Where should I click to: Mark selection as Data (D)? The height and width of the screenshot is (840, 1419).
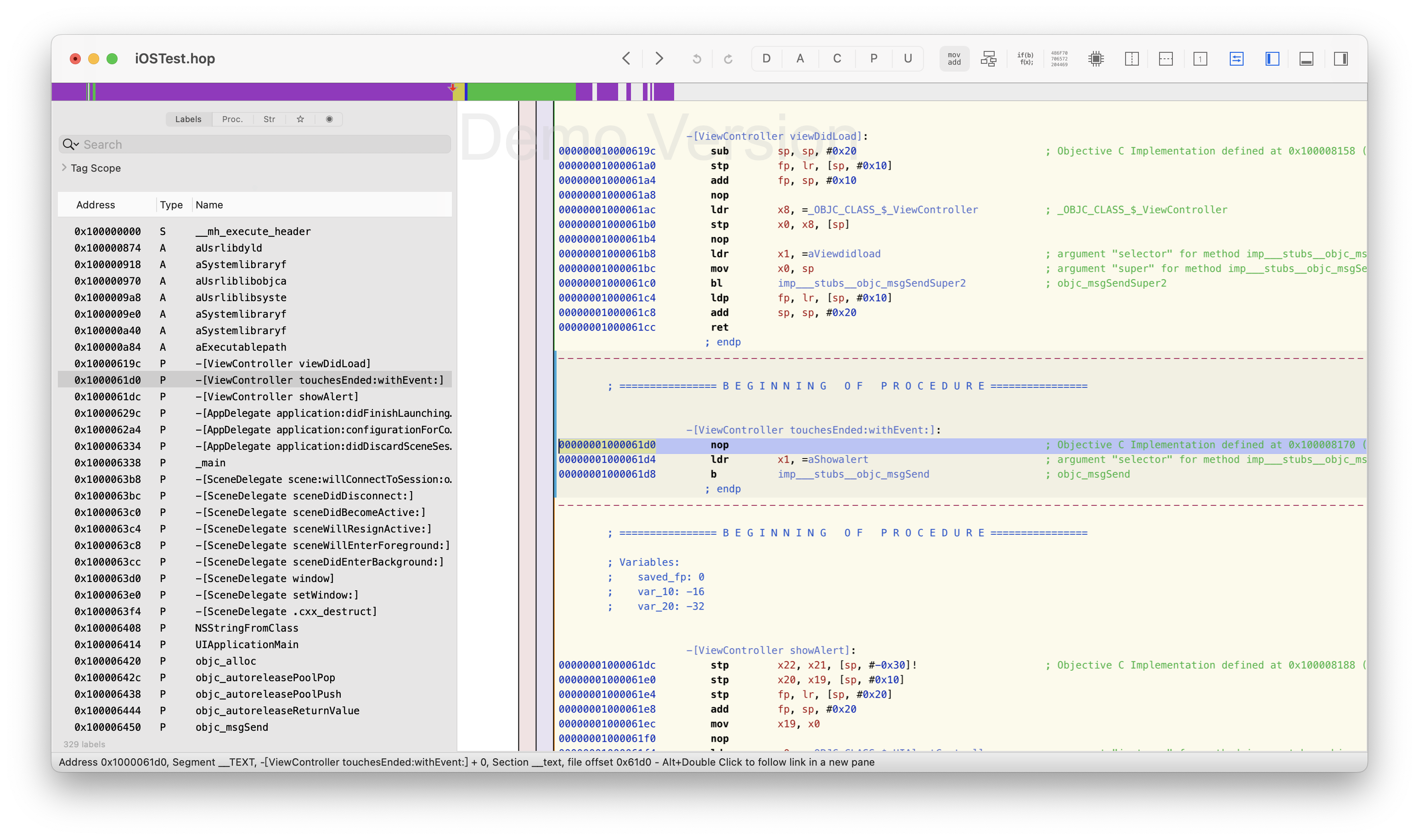click(x=766, y=58)
